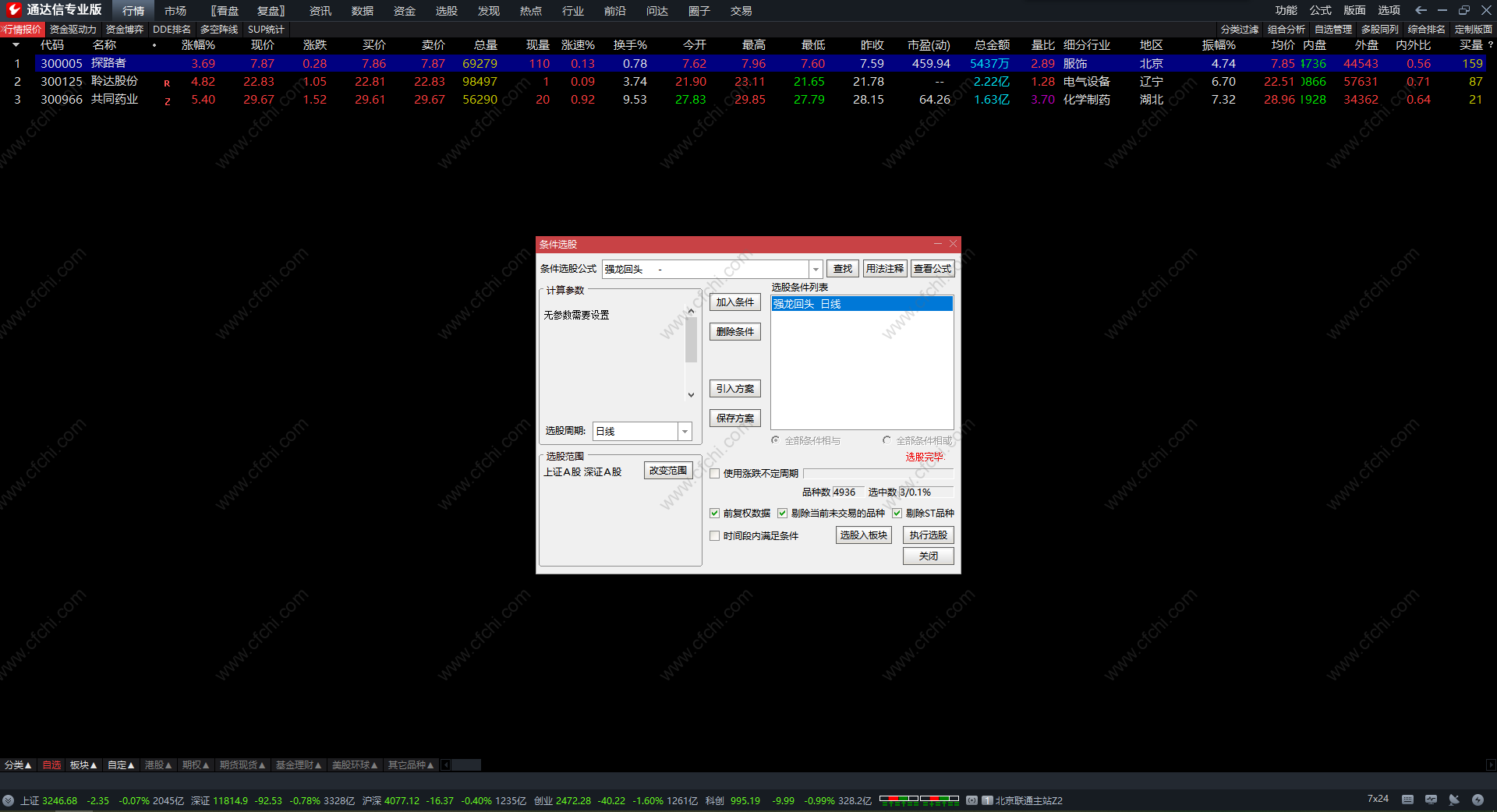
Task: Click the 加入条件 button
Action: (x=735, y=302)
